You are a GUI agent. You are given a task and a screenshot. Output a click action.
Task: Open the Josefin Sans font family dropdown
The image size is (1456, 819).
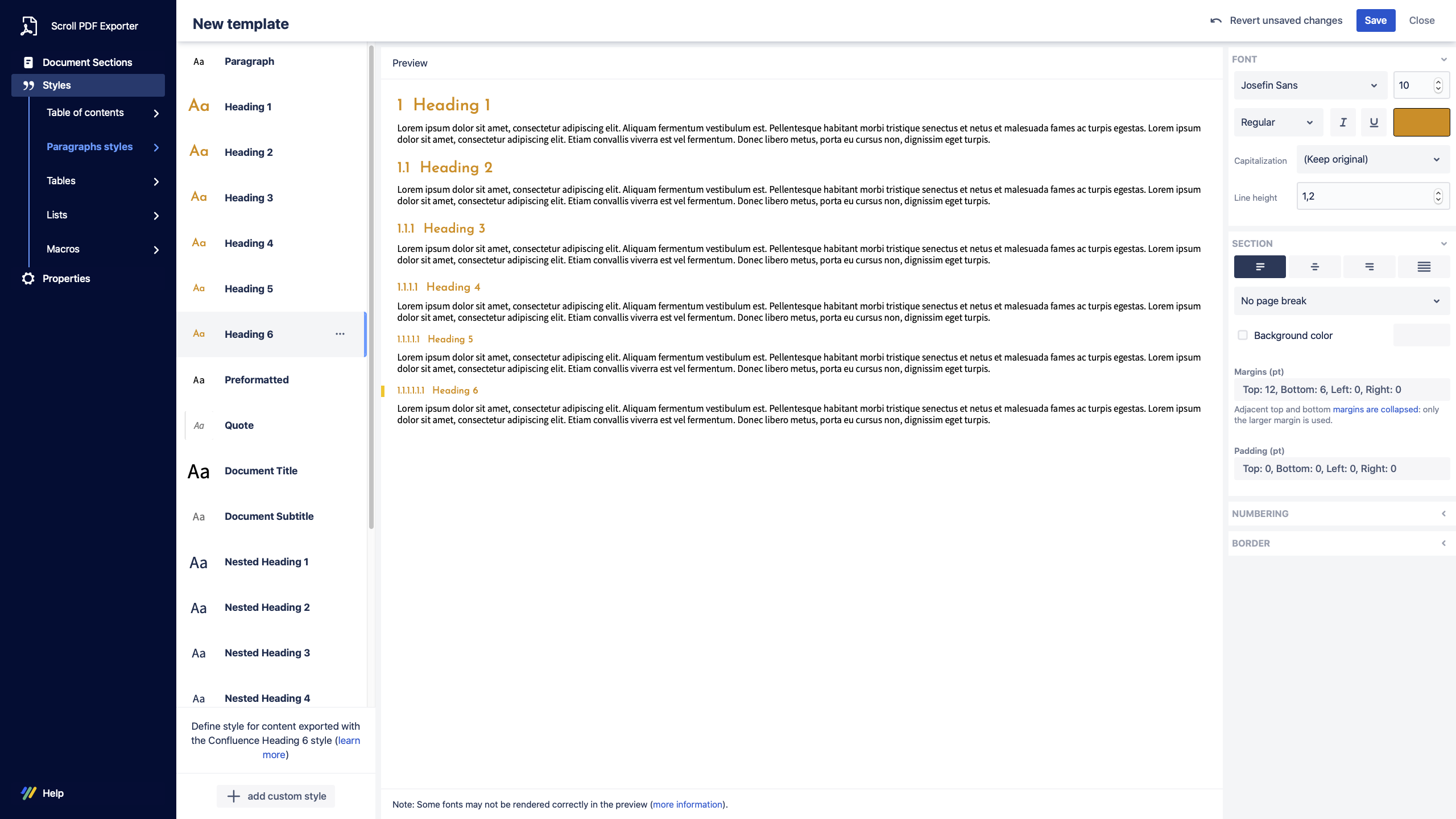pyautogui.click(x=1309, y=85)
